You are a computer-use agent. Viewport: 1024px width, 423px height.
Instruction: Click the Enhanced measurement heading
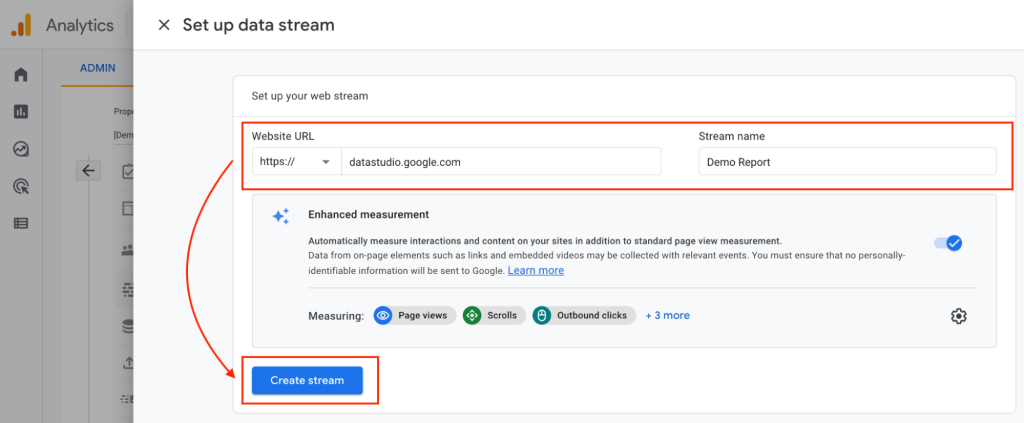[368, 214]
